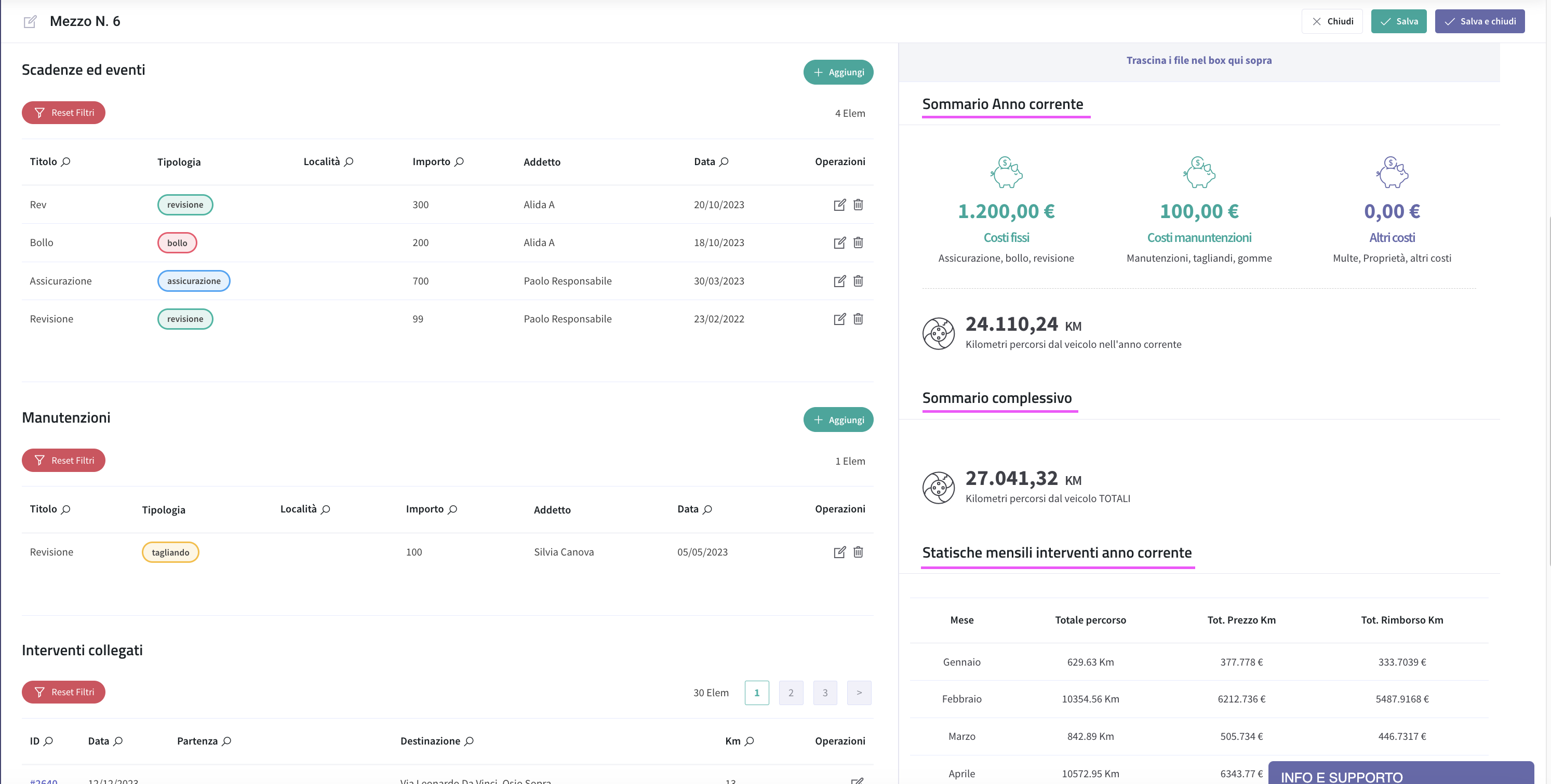1551x784 pixels.
Task: Go to page 3 of interventi
Action: pyautogui.click(x=825, y=693)
